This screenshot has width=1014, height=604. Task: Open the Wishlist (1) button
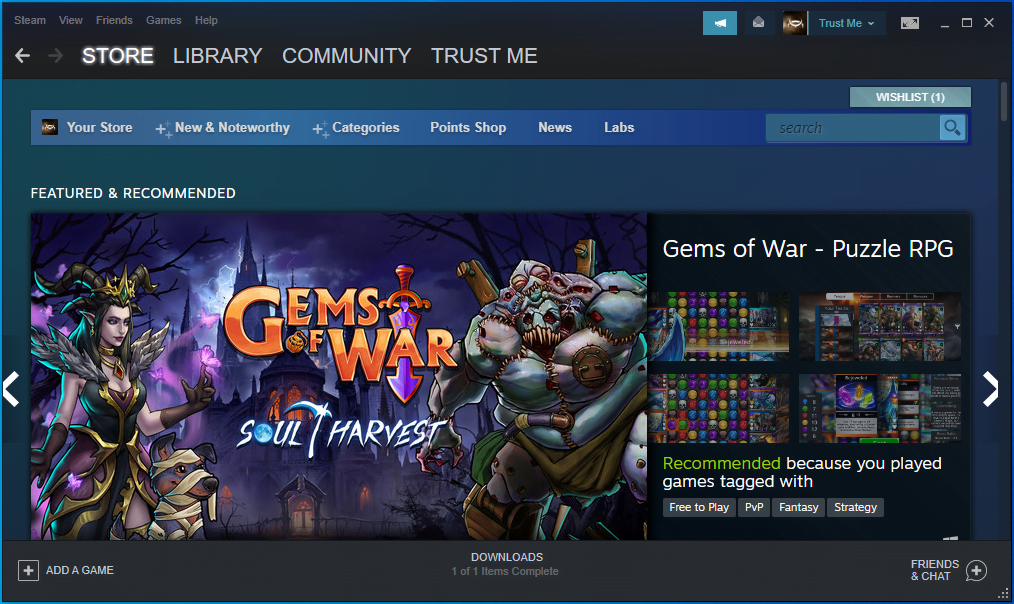coord(910,97)
